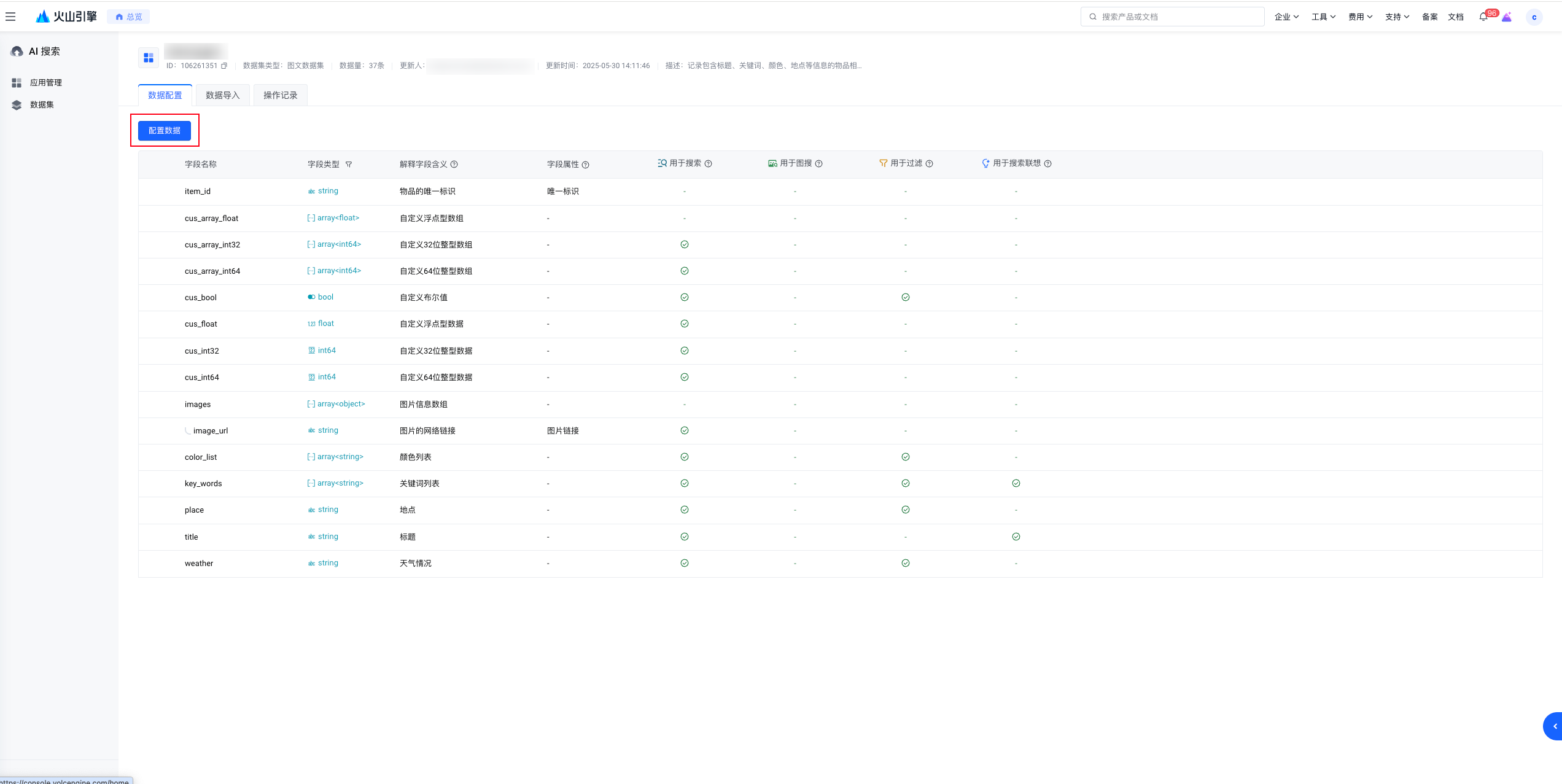The height and width of the screenshot is (784, 1562).
Task: Click the notification bell icon
Action: pyautogui.click(x=1483, y=17)
